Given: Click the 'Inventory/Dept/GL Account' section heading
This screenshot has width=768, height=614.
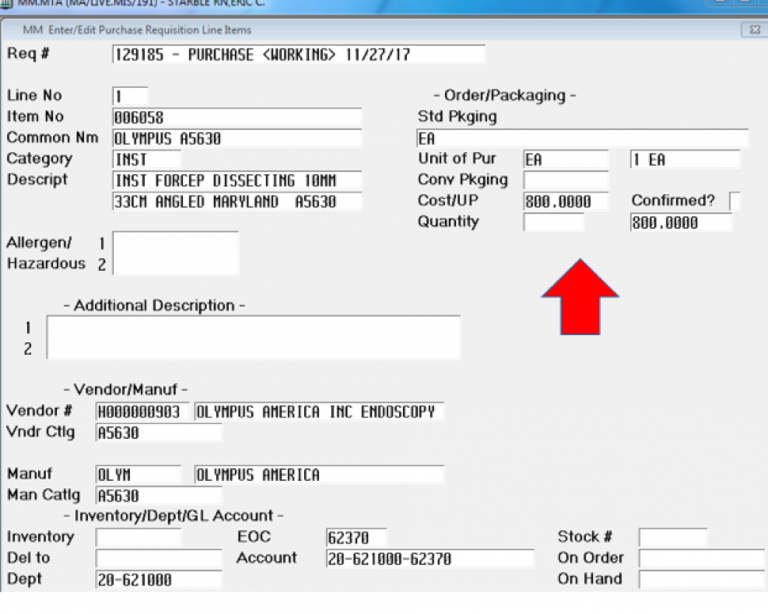Looking at the screenshot, I should pos(174,516).
